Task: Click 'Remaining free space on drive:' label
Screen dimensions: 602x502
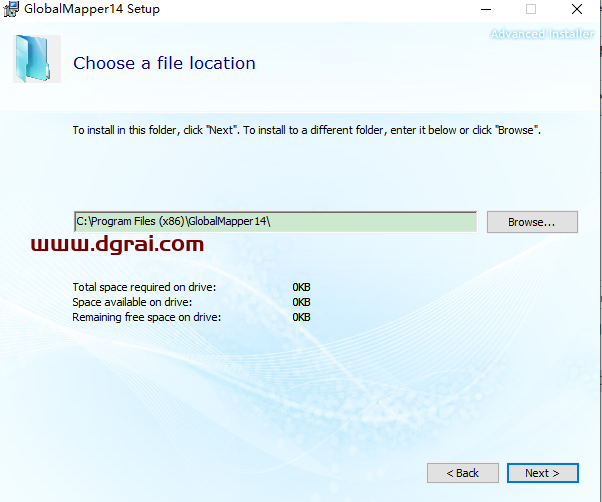Action: click(147, 317)
